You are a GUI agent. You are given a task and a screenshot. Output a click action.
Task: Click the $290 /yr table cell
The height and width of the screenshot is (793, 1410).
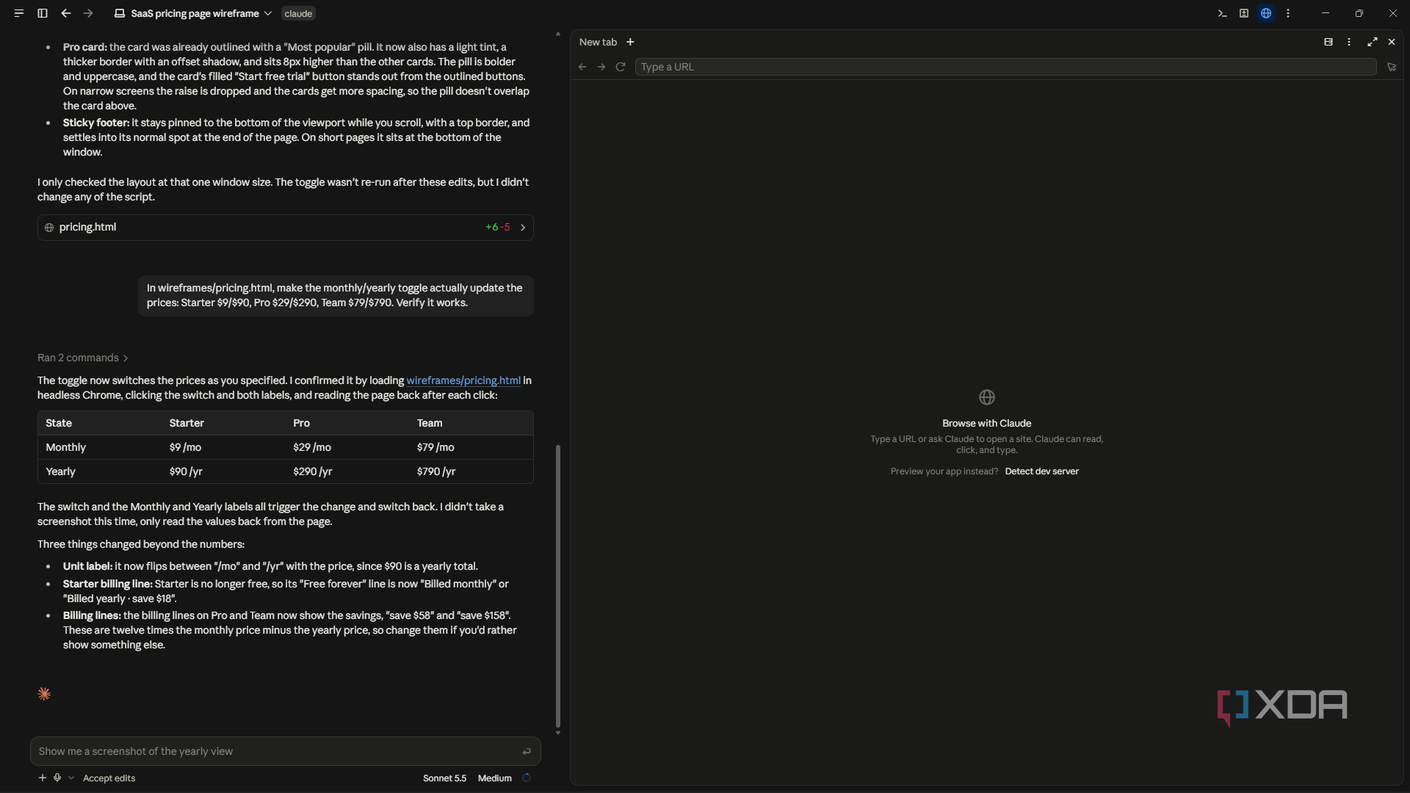[312, 471]
